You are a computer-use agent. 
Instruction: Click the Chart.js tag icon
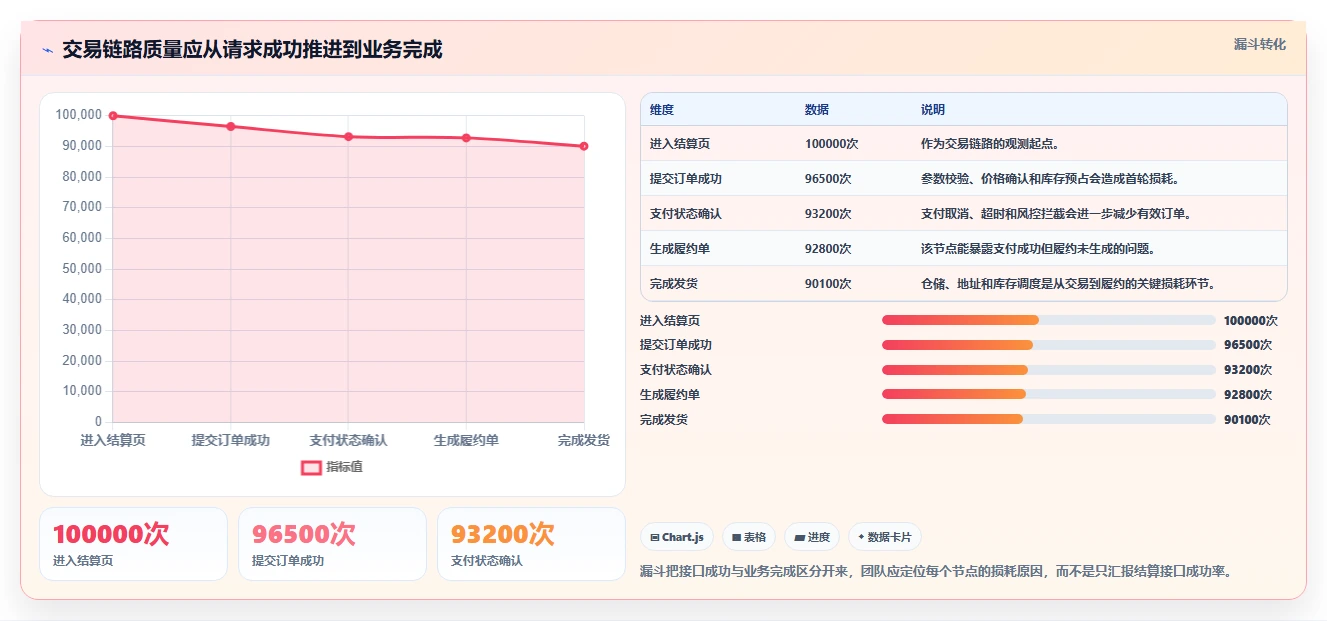[654, 538]
